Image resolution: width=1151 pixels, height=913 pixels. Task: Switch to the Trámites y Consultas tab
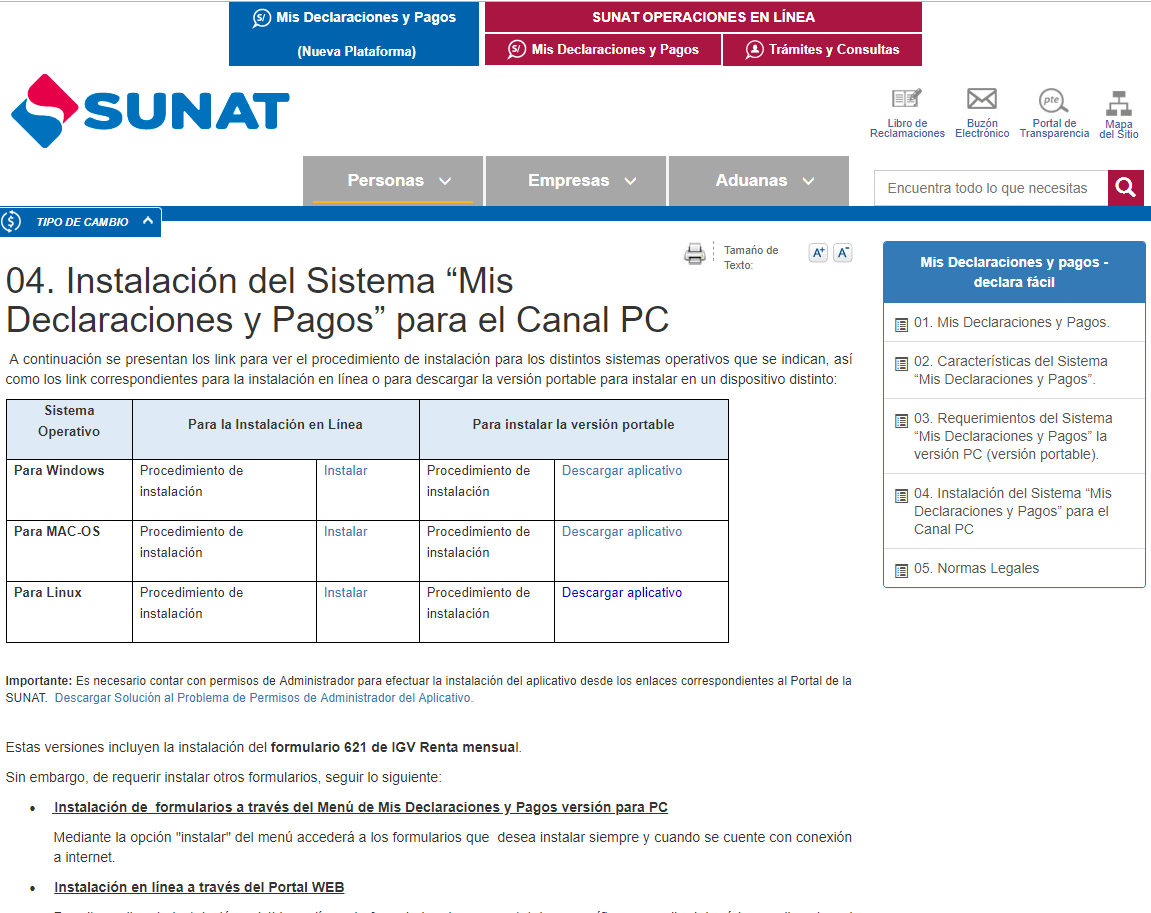point(821,48)
